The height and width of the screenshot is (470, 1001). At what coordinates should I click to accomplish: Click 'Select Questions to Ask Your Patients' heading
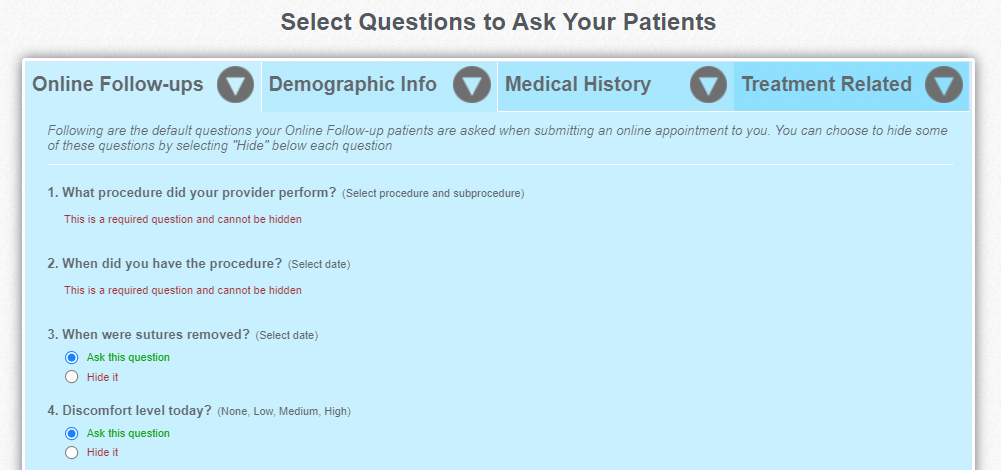pos(498,22)
